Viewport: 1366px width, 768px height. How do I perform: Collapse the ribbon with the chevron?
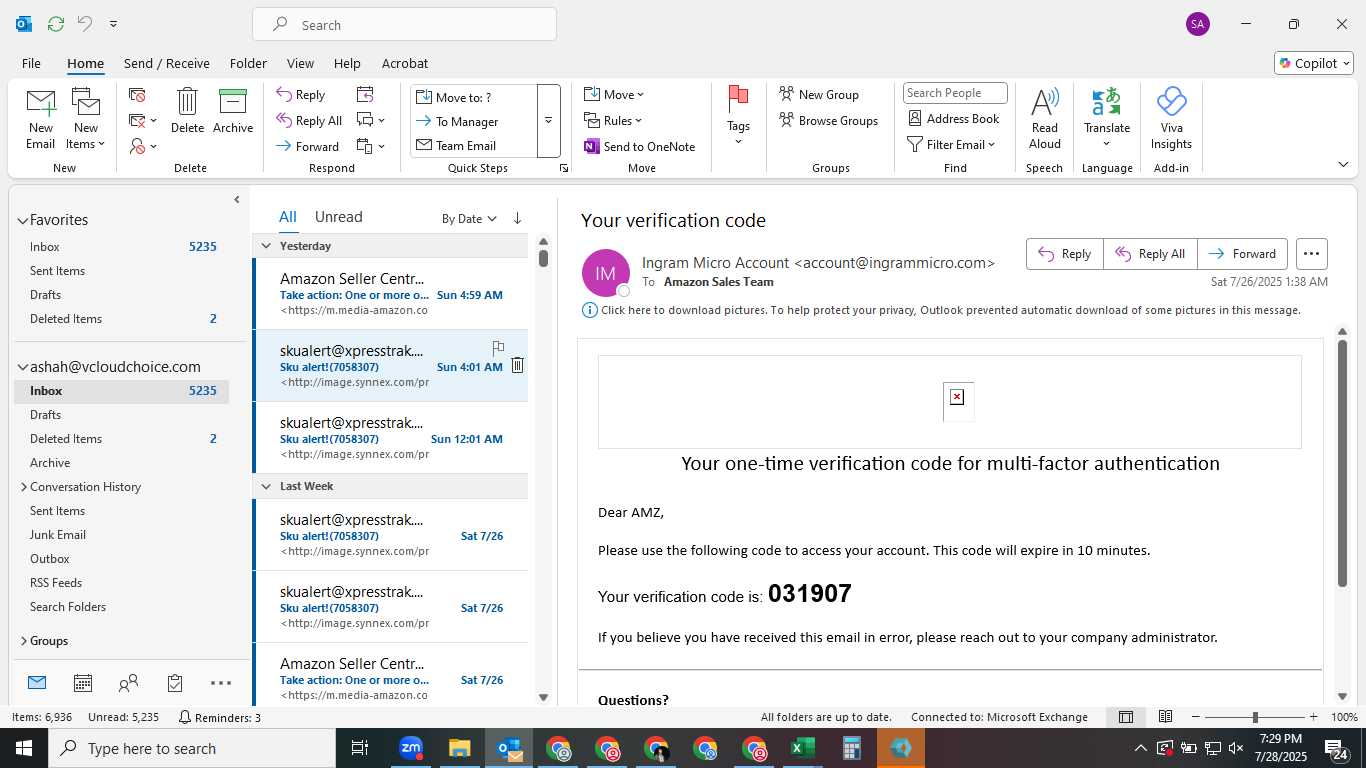[1343, 164]
